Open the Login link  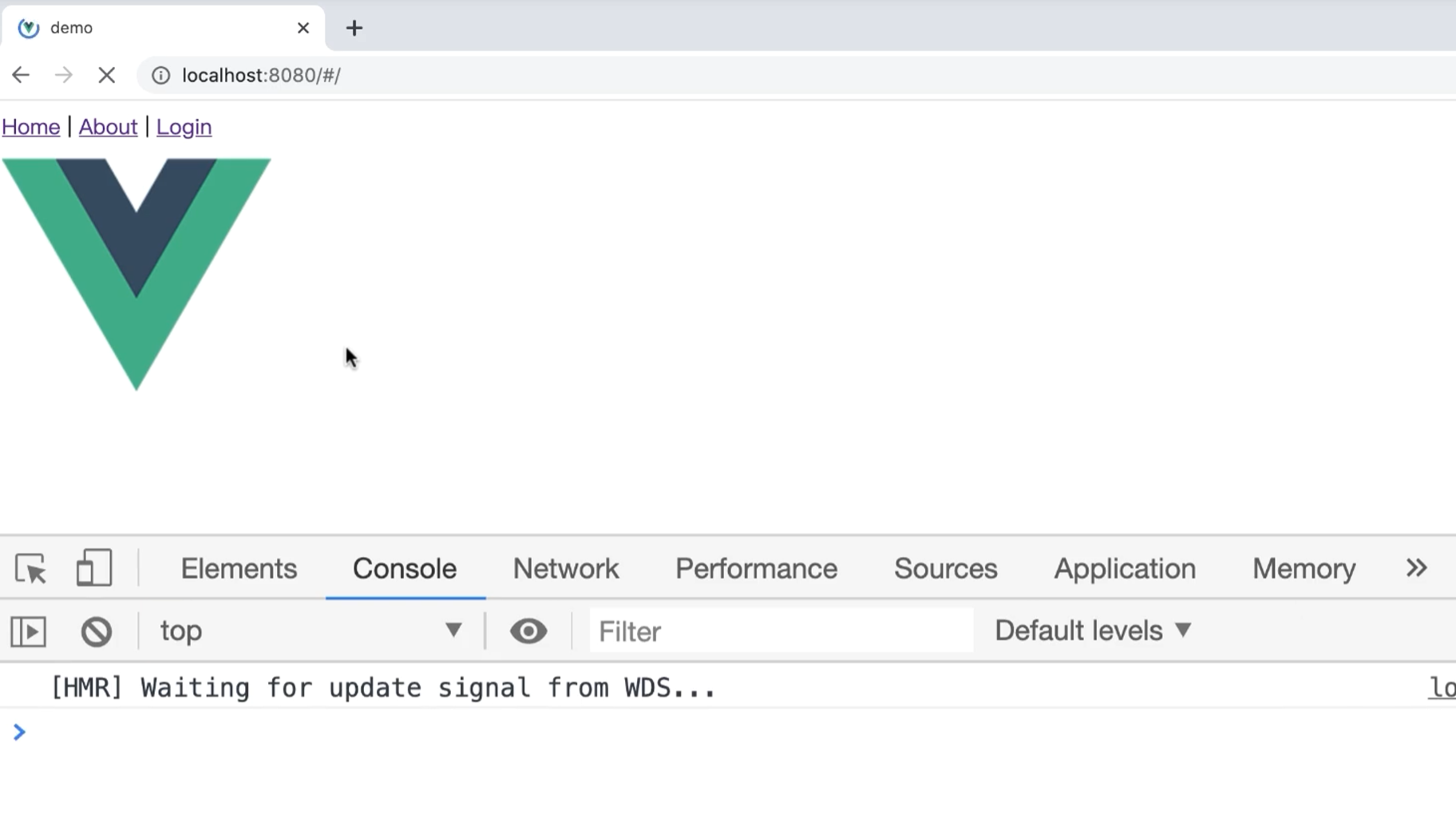(x=184, y=127)
